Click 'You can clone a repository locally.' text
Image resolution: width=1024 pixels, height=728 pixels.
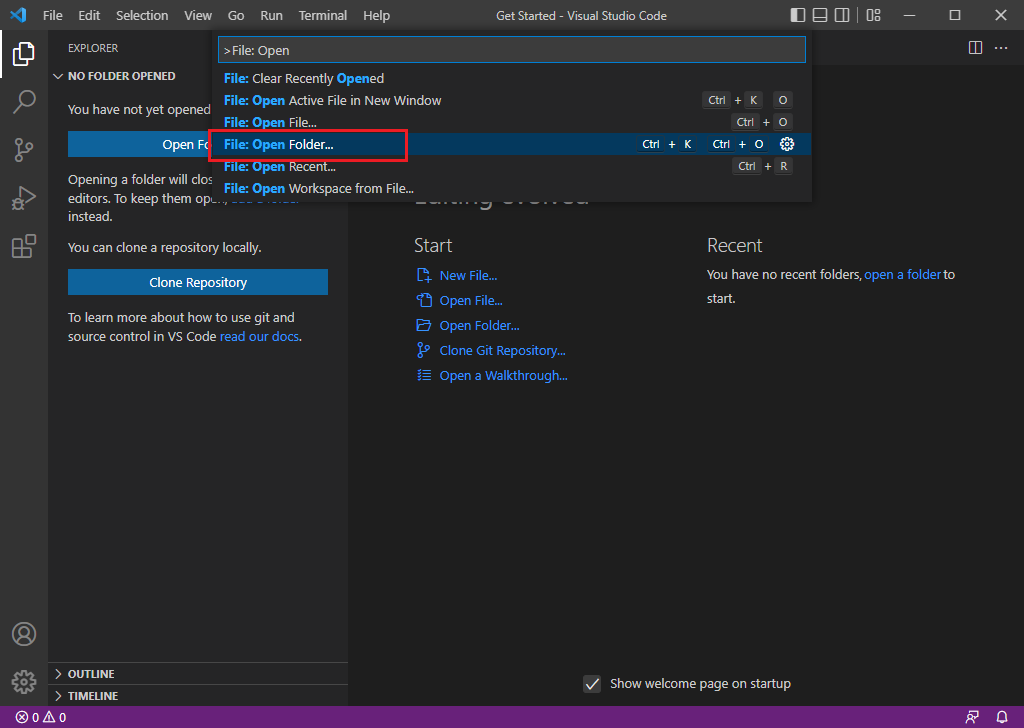165,247
